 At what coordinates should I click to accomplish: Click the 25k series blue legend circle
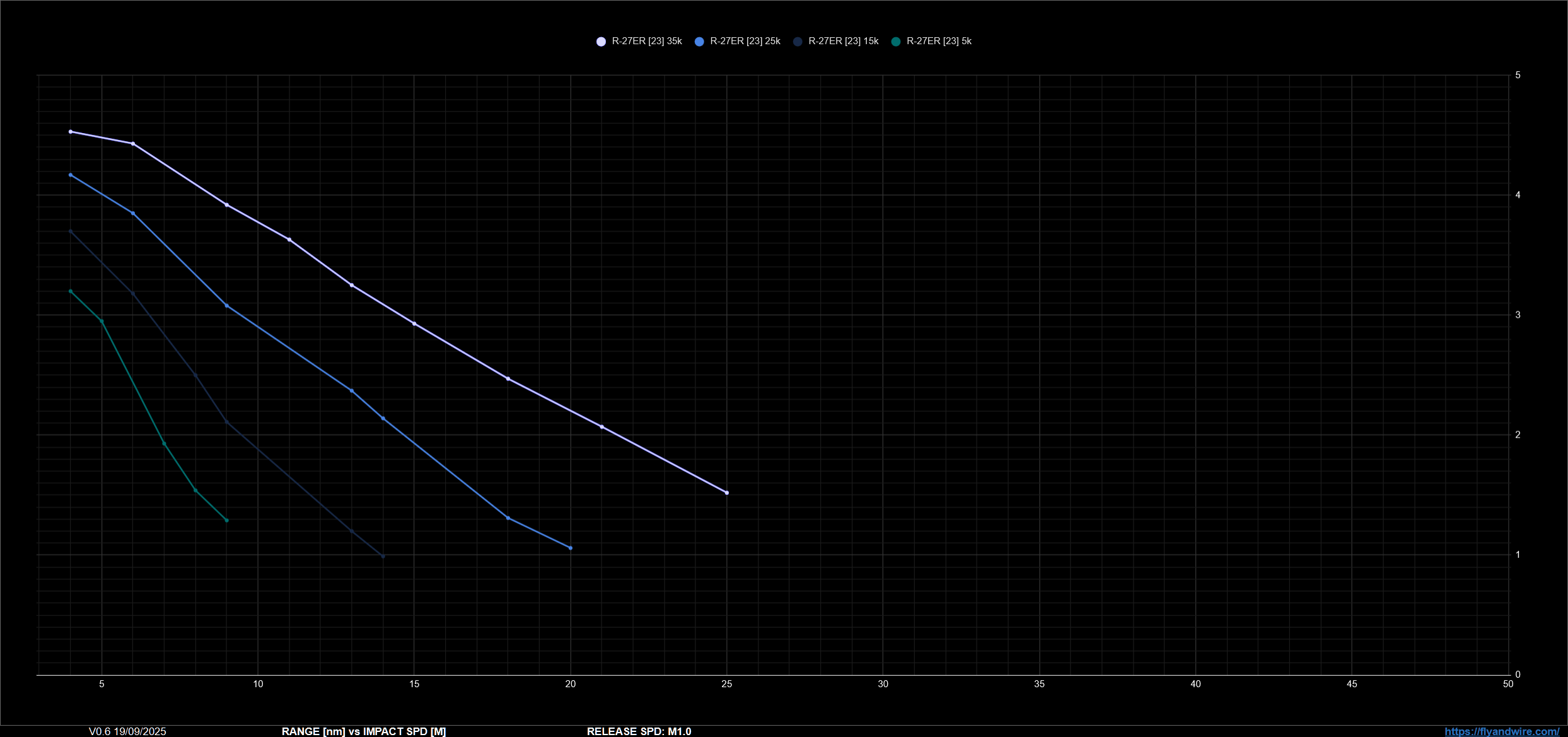click(699, 42)
